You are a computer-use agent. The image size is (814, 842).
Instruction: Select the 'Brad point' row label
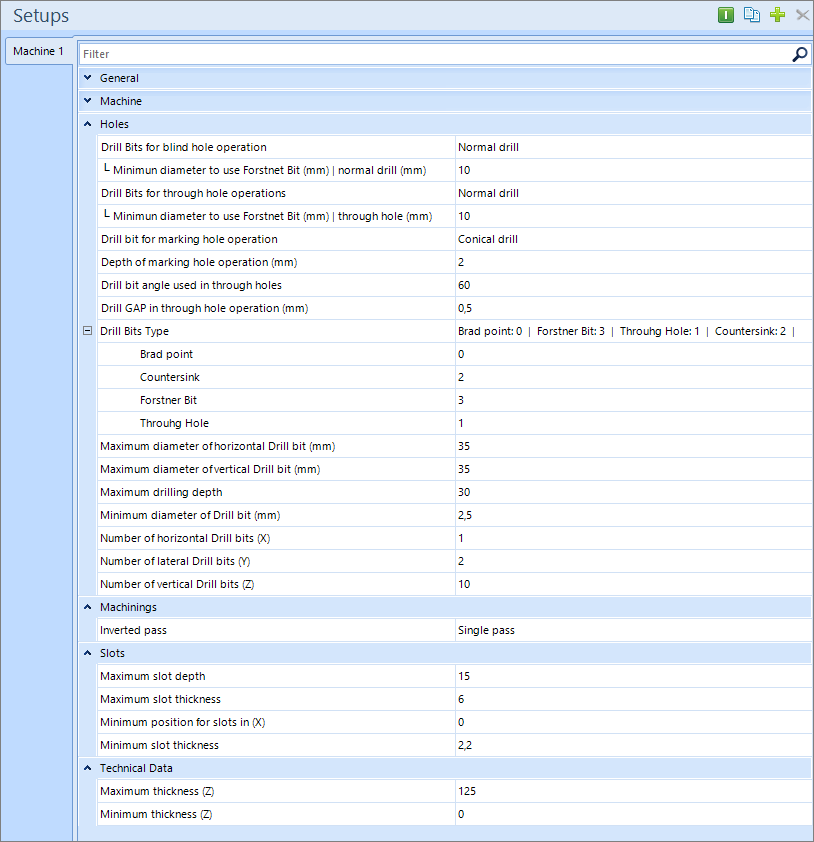point(166,354)
